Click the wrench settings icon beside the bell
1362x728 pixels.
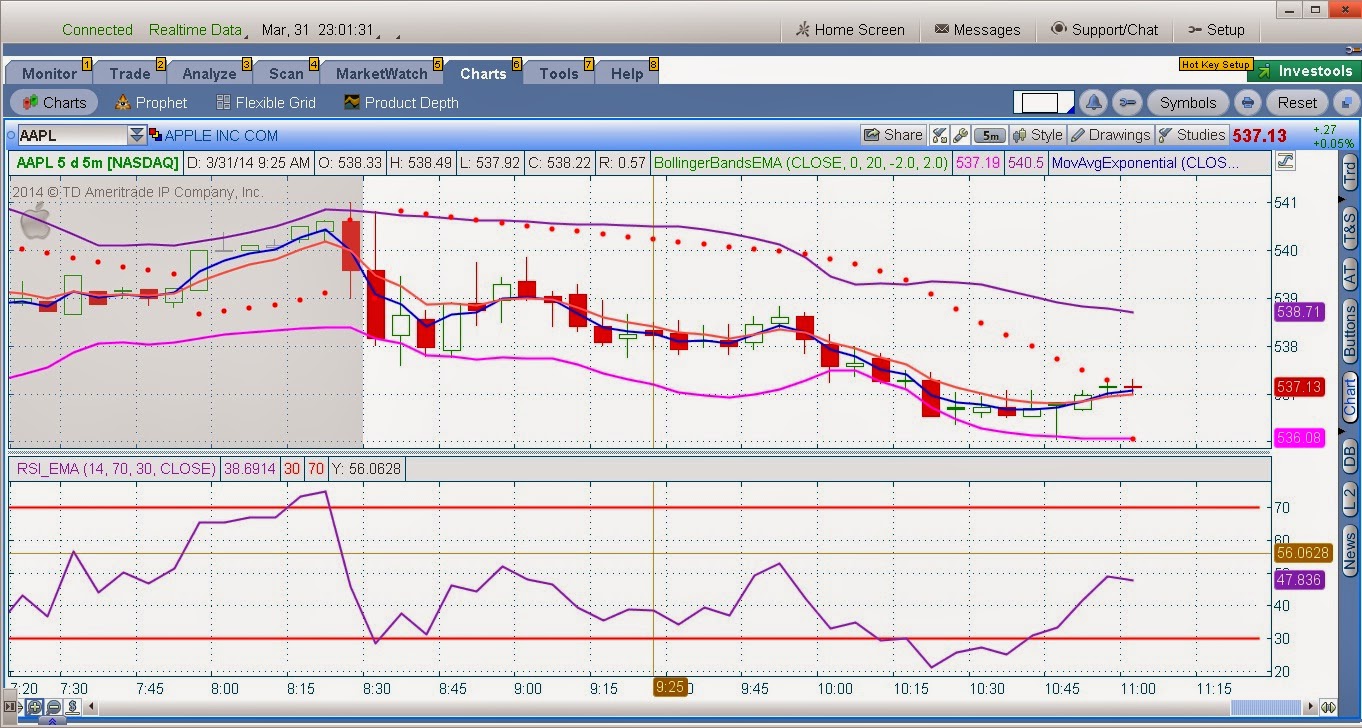(x=1126, y=102)
